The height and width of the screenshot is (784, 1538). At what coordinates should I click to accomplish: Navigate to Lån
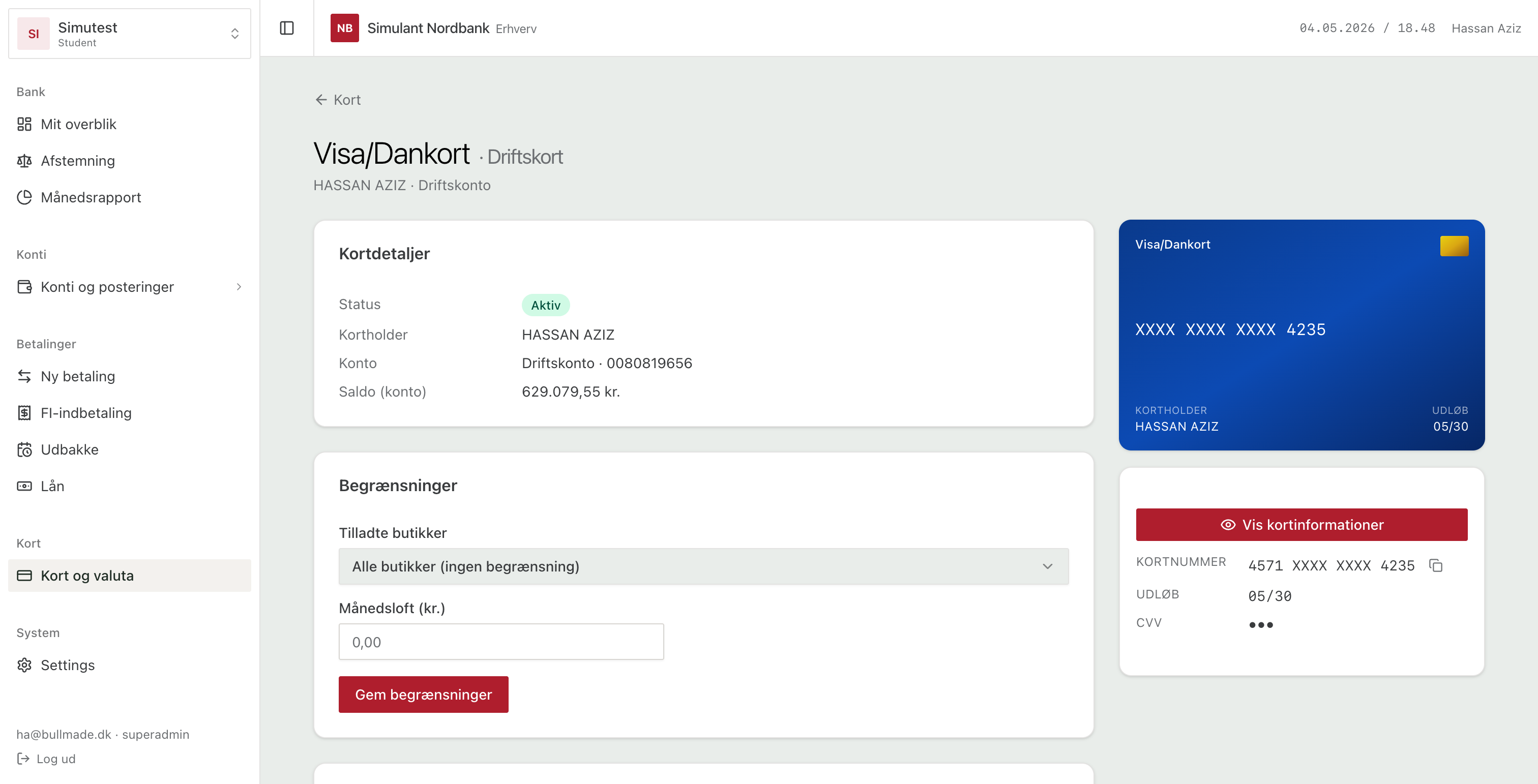tap(130, 486)
